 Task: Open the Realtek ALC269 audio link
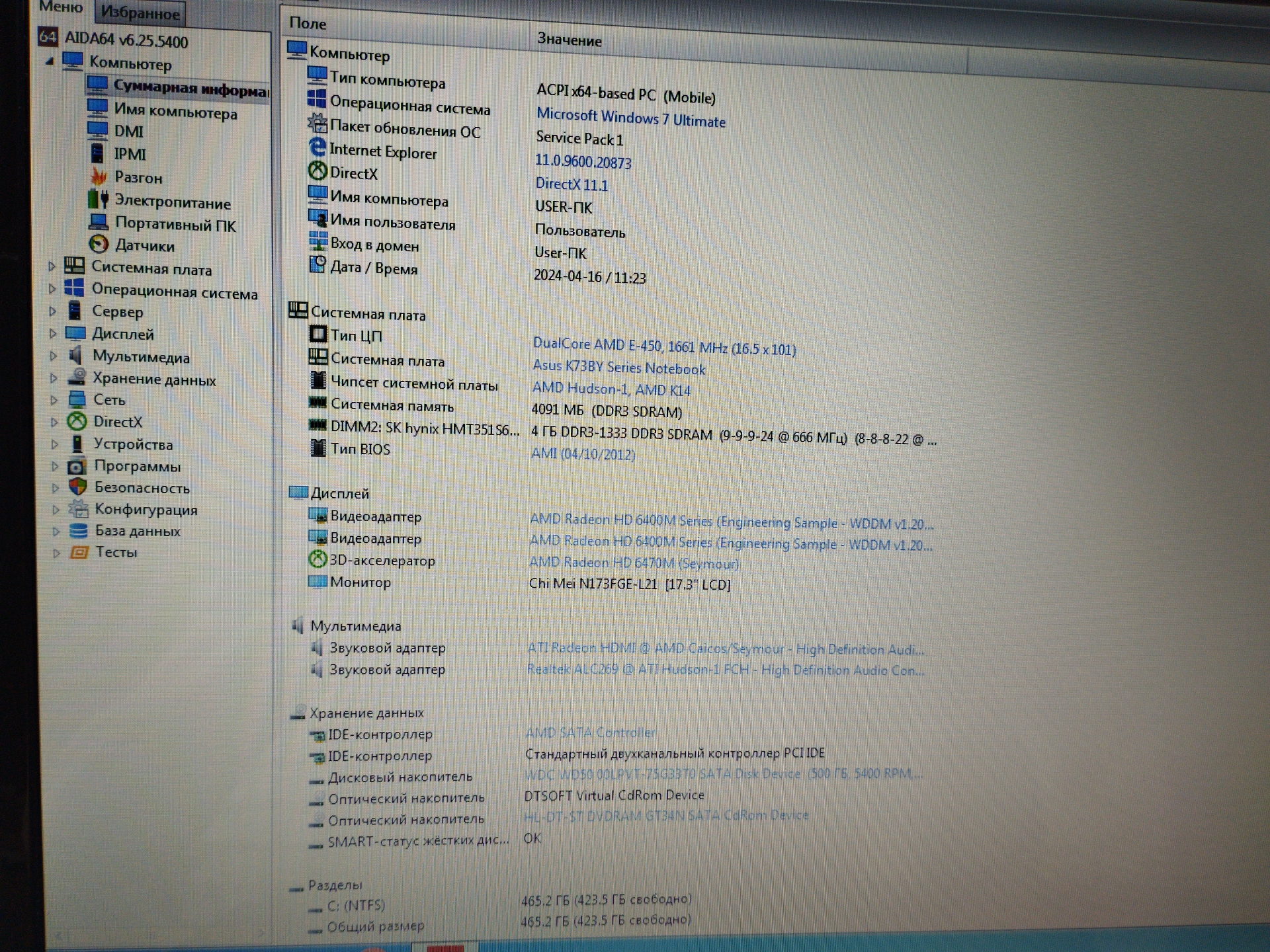pyautogui.click(x=725, y=669)
